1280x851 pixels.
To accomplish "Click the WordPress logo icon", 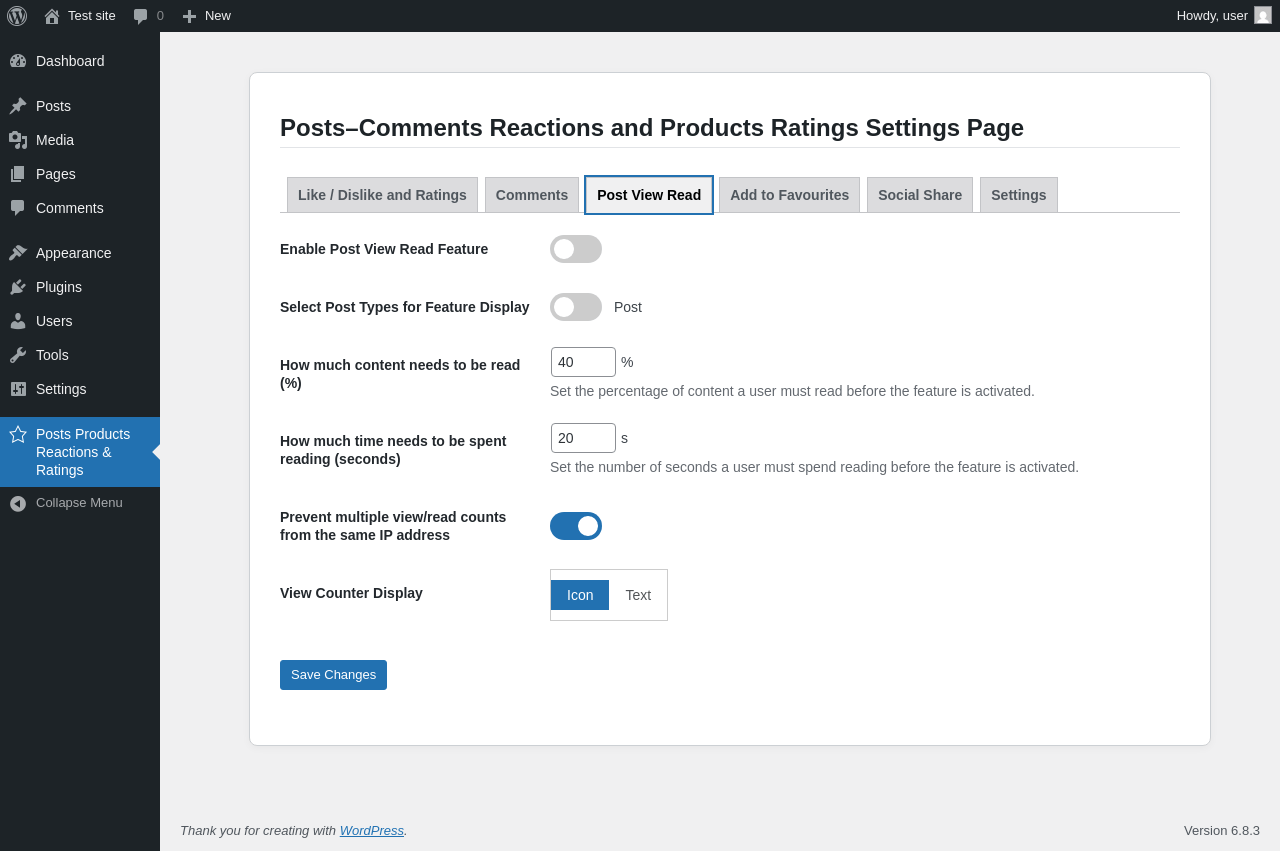I will (x=17, y=16).
